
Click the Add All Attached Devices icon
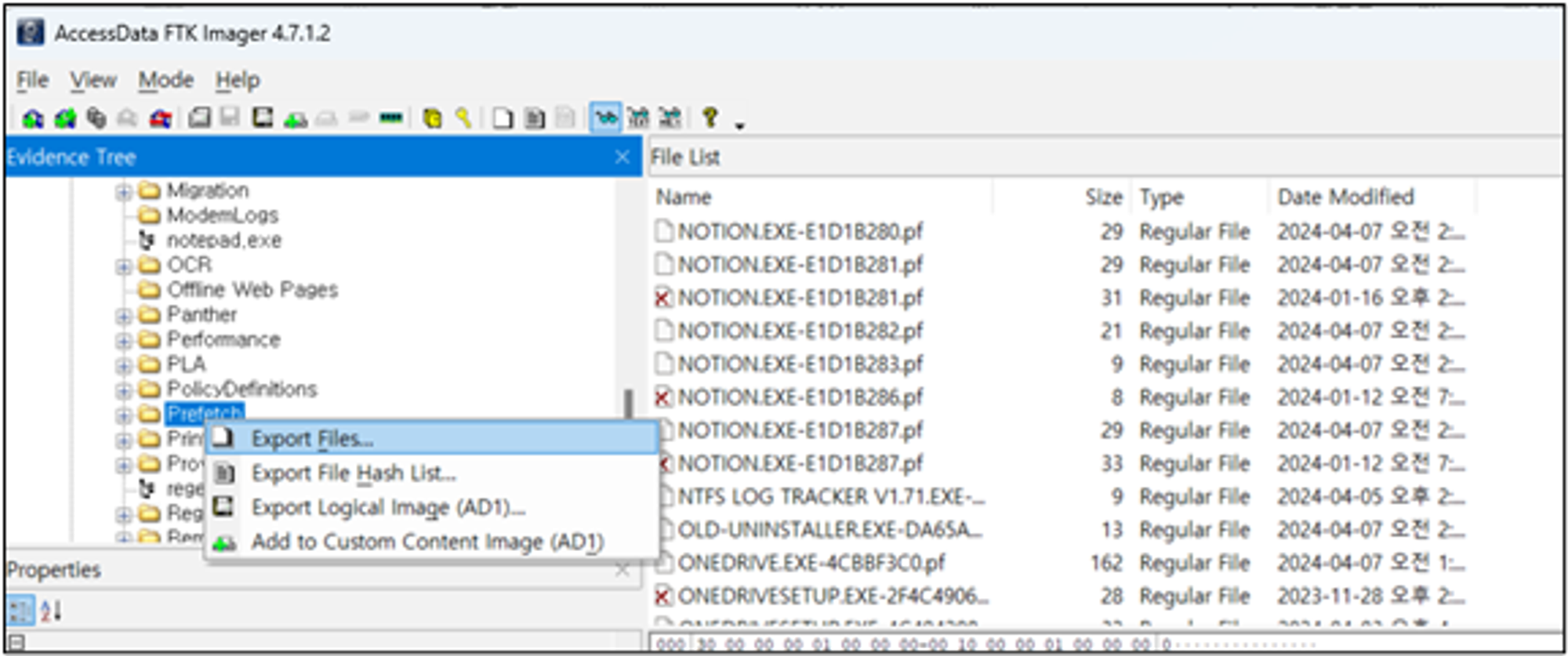64,118
